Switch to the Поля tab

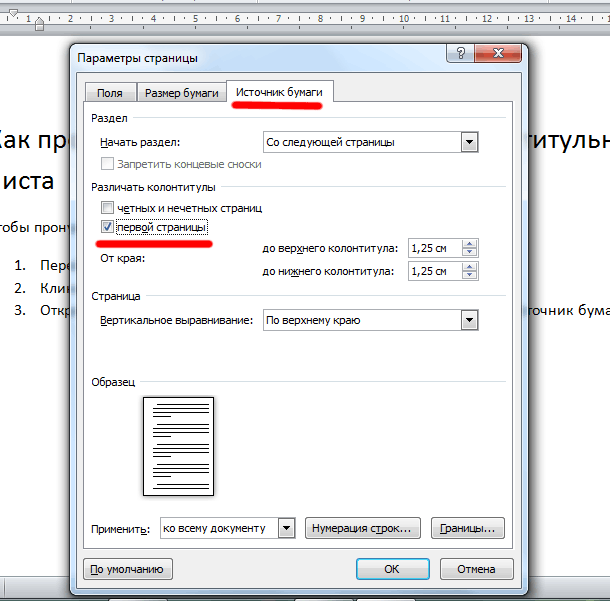110,93
